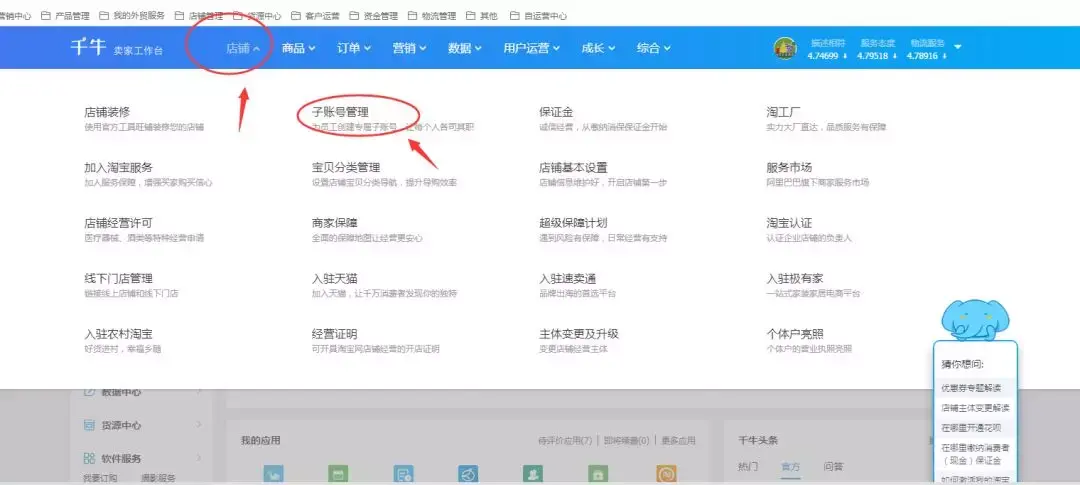Open the 其他 bookmark folder

point(481,15)
